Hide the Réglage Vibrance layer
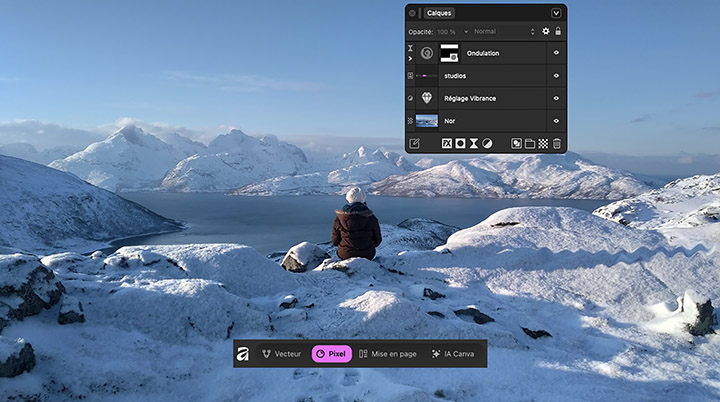Image resolution: width=720 pixels, height=402 pixels. click(x=556, y=98)
